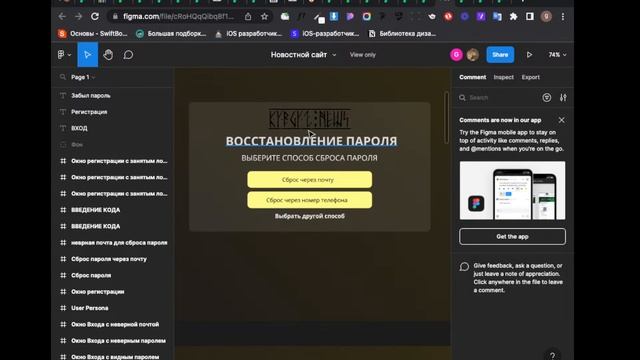640x360 pixels.
Task: Start the prototype Present play button
Action: tap(529, 55)
